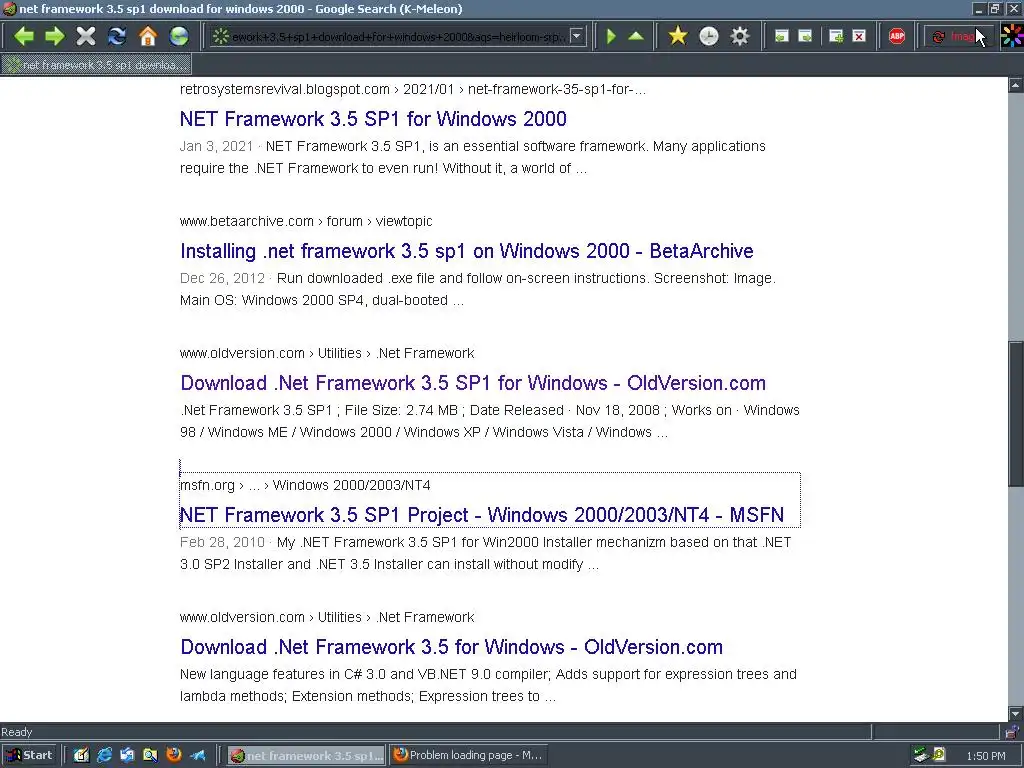Image resolution: width=1024 pixels, height=768 pixels.
Task: Click the globe search toolbar icon
Action: pos(179,36)
